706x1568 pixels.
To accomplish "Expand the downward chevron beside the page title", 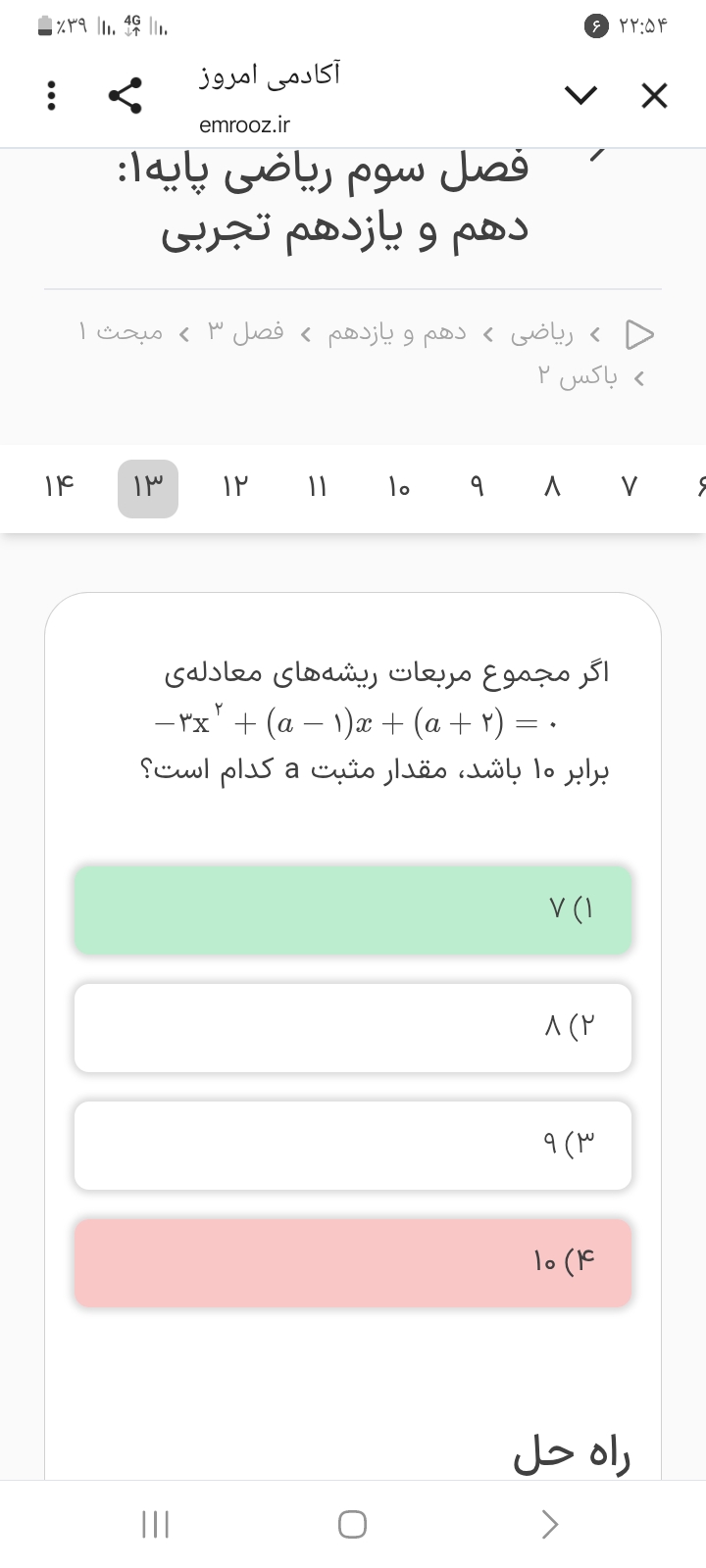I will tap(580, 95).
